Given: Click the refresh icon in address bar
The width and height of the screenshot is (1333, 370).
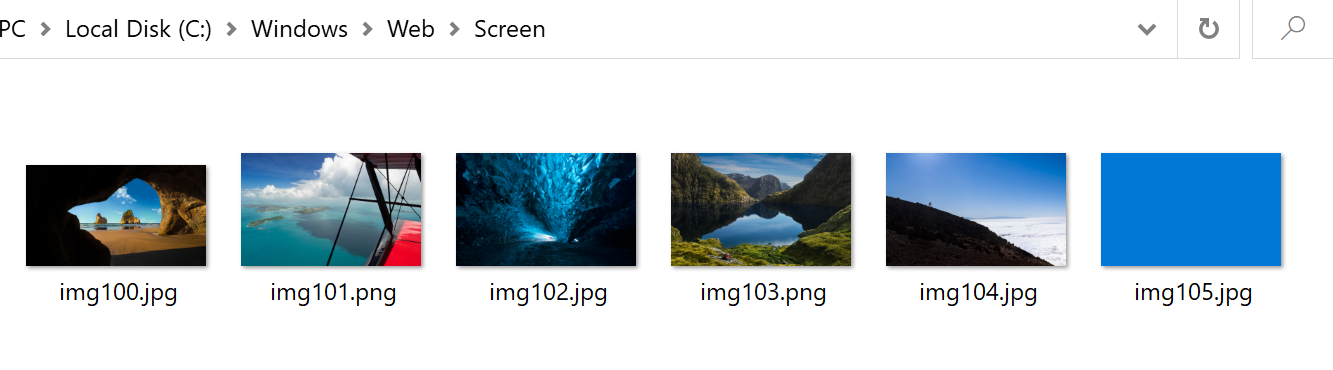Looking at the screenshot, I should [1209, 29].
